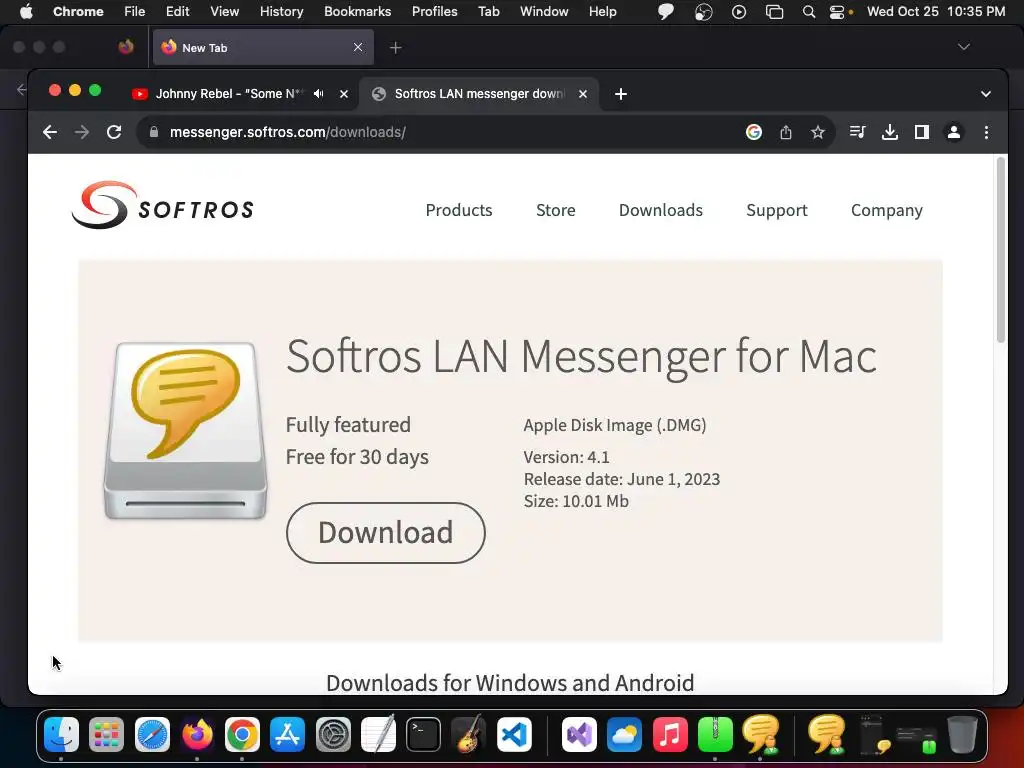The image size is (1024, 768).
Task: Click the messenger status menu bar icon
Action: click(x=665, y=11)
